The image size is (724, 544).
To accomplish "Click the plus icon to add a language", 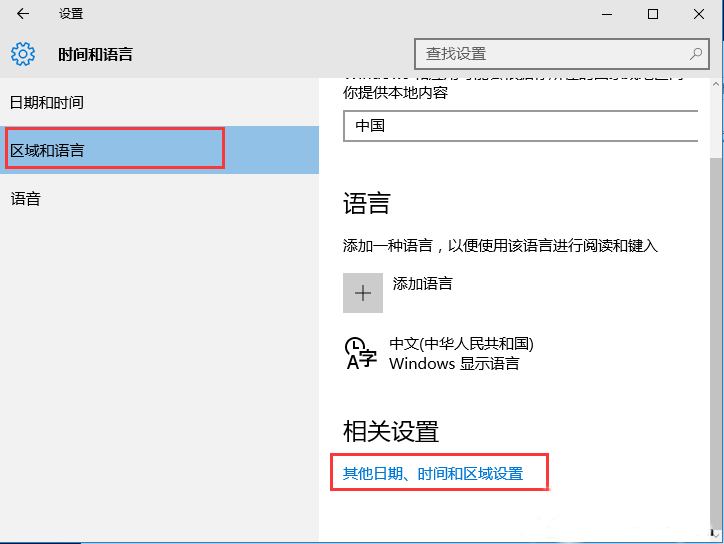I will click(362, 293).
